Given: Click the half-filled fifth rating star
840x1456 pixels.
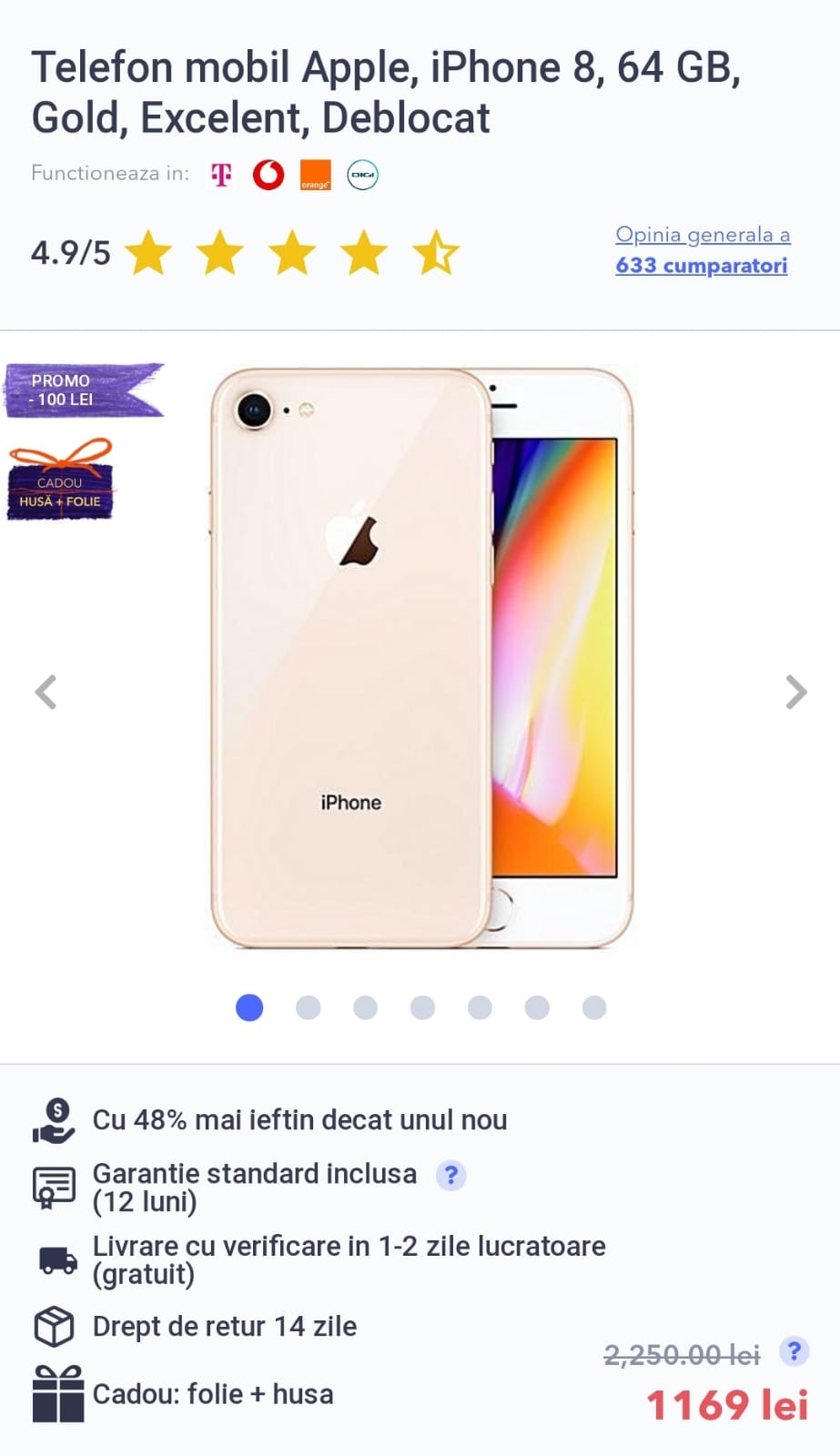Looking at the screenshot, I should 437,252.
